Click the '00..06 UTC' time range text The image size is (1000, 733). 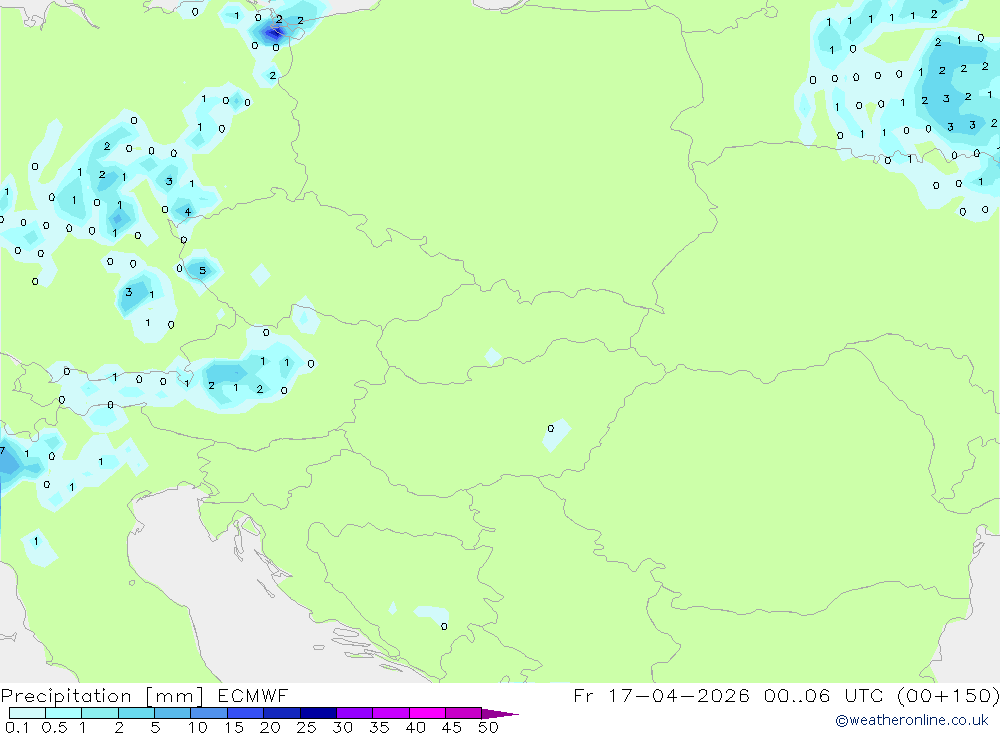pyautogui.click(x=823, y=695)
